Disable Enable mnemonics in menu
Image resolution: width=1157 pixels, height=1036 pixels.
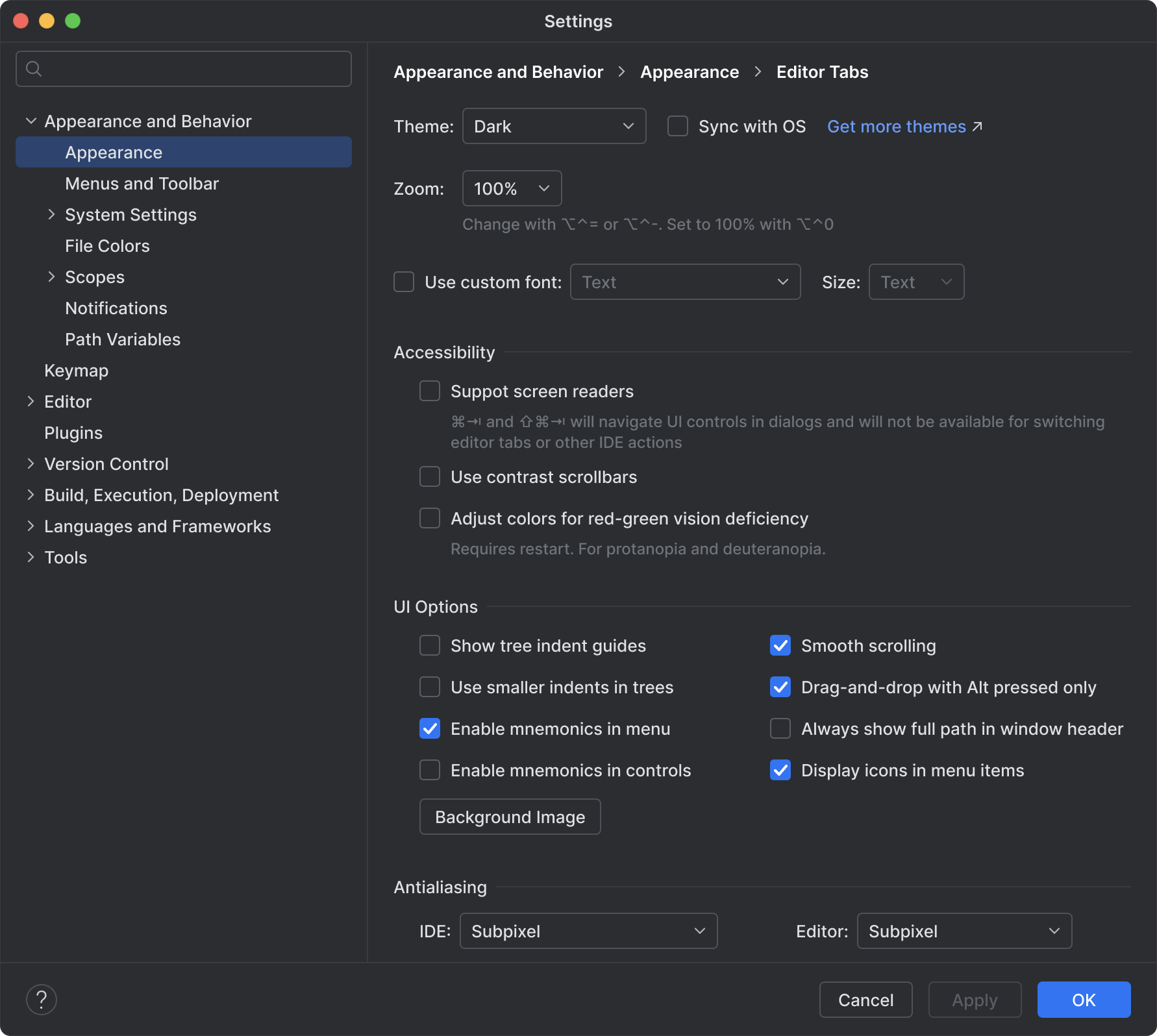coord(429,728)
